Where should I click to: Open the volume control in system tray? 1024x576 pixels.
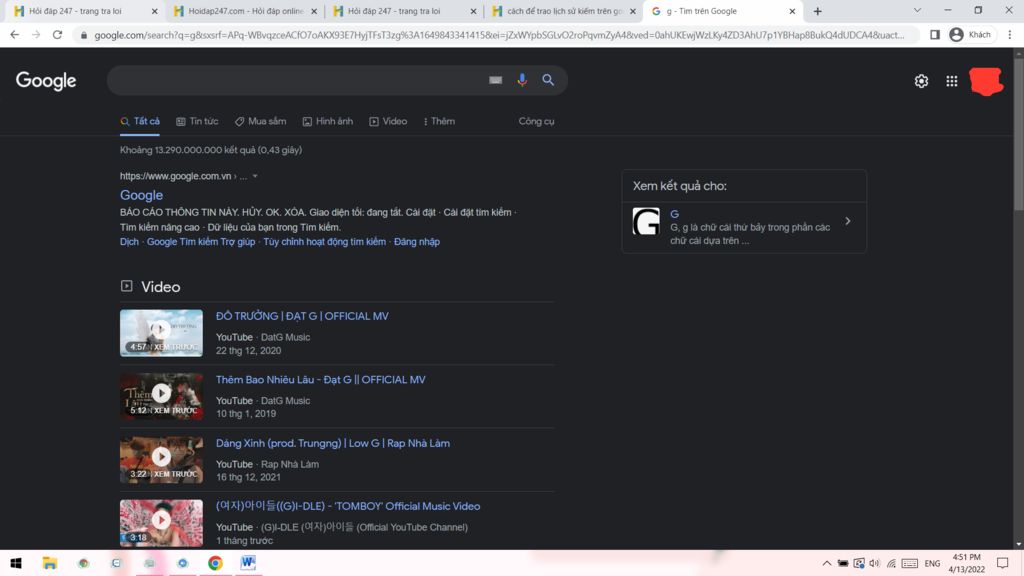coord(874,563)
